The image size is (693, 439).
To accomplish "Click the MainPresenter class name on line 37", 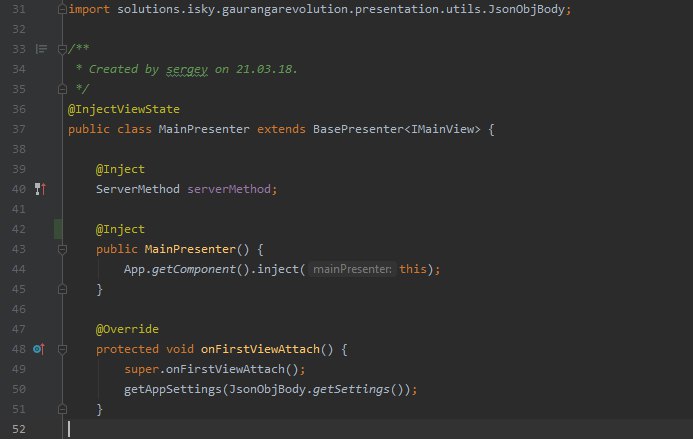I will coord(204,129).
